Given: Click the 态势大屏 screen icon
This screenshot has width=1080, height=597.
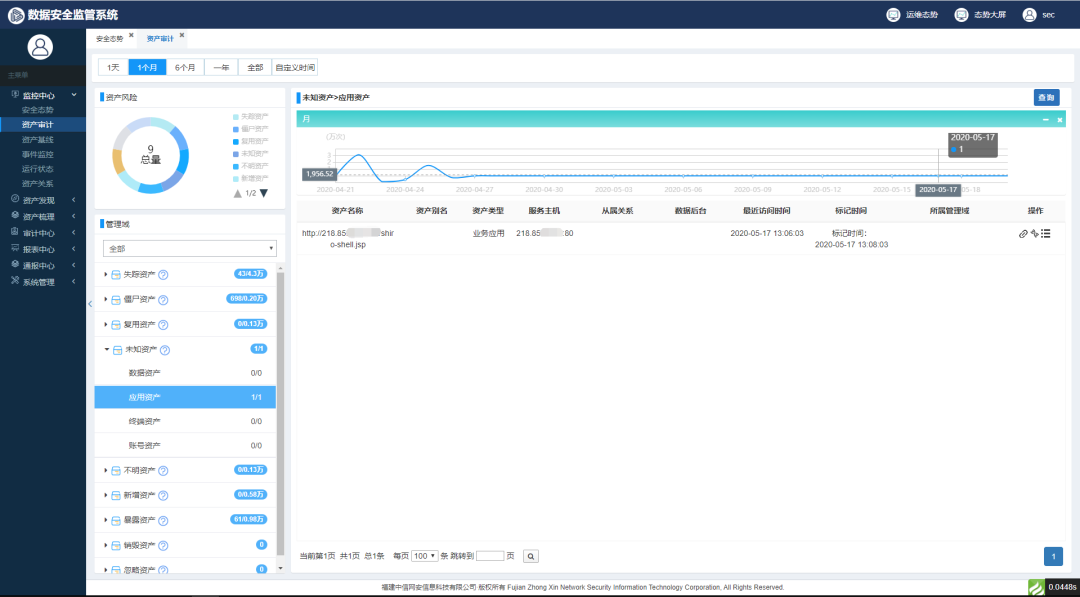Looking at the screenshot, I should 961,14.
